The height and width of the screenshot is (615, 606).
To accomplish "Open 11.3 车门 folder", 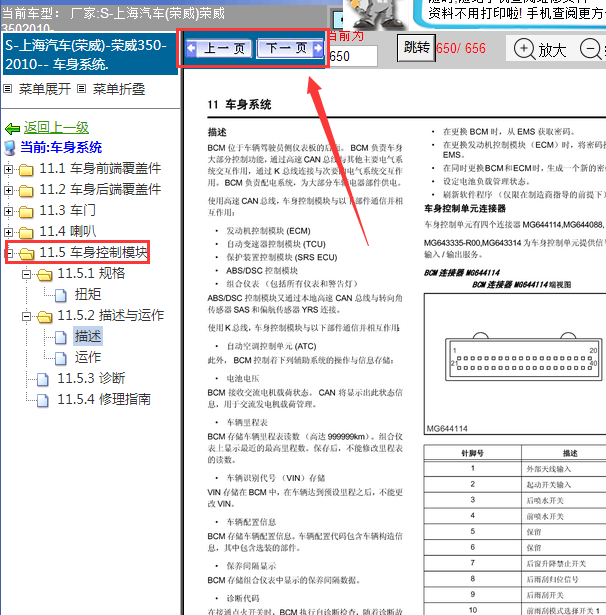I will [x=67, y=211].
